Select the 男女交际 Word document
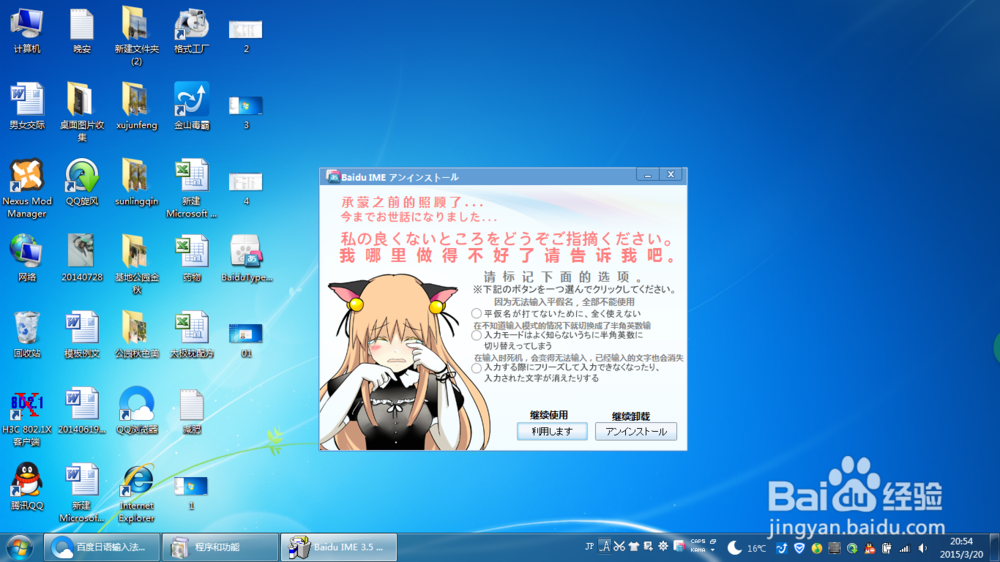This screenshot has width=1000, height=562. (x=27, y=106)
